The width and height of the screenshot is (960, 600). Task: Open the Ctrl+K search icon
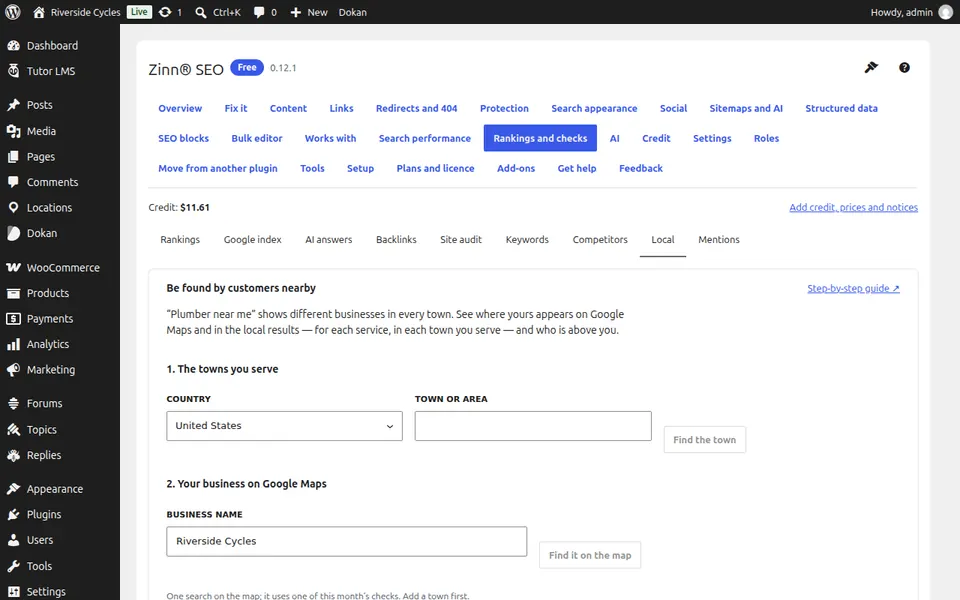click(201, 12)
